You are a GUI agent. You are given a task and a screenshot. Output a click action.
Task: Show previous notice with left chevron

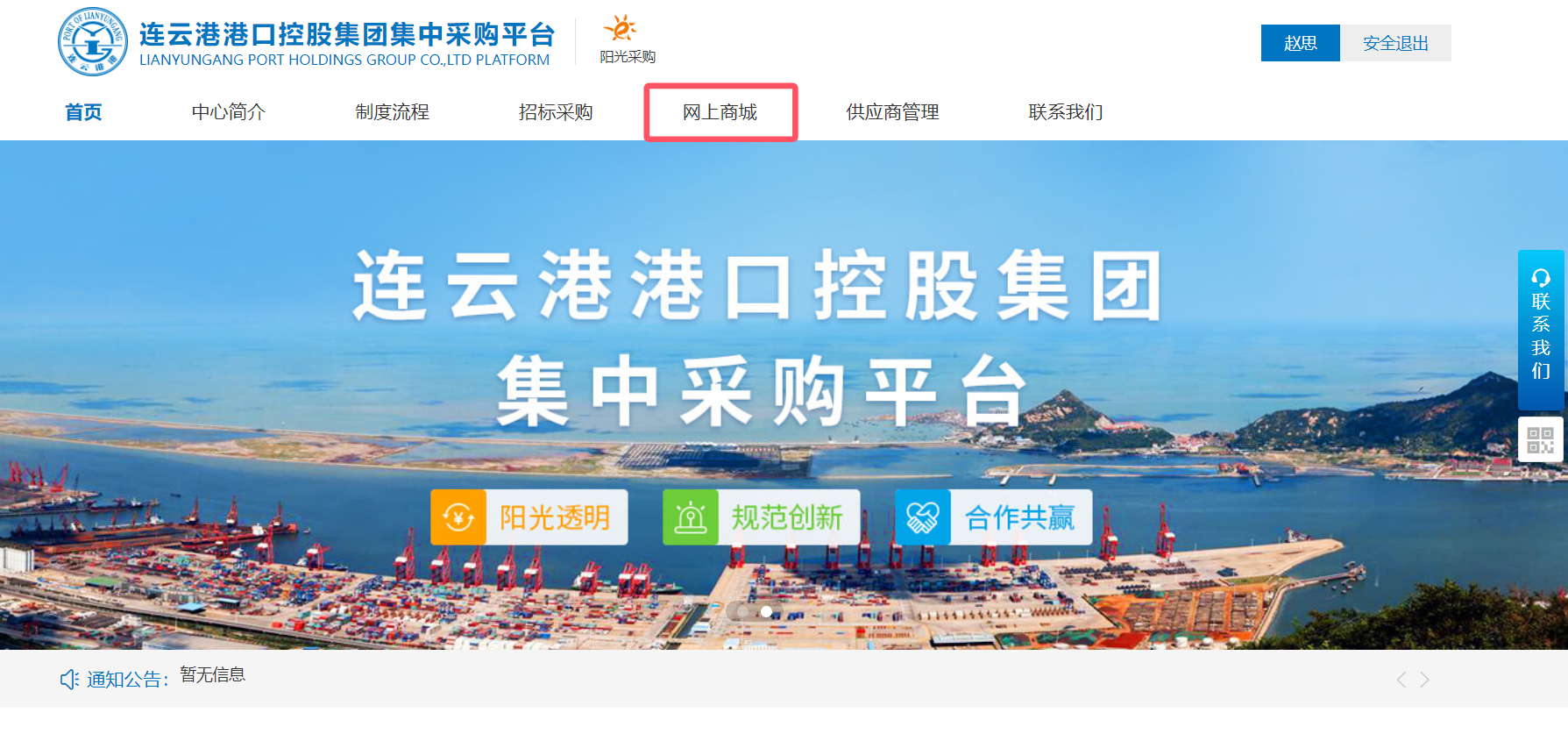(1401, 680)
